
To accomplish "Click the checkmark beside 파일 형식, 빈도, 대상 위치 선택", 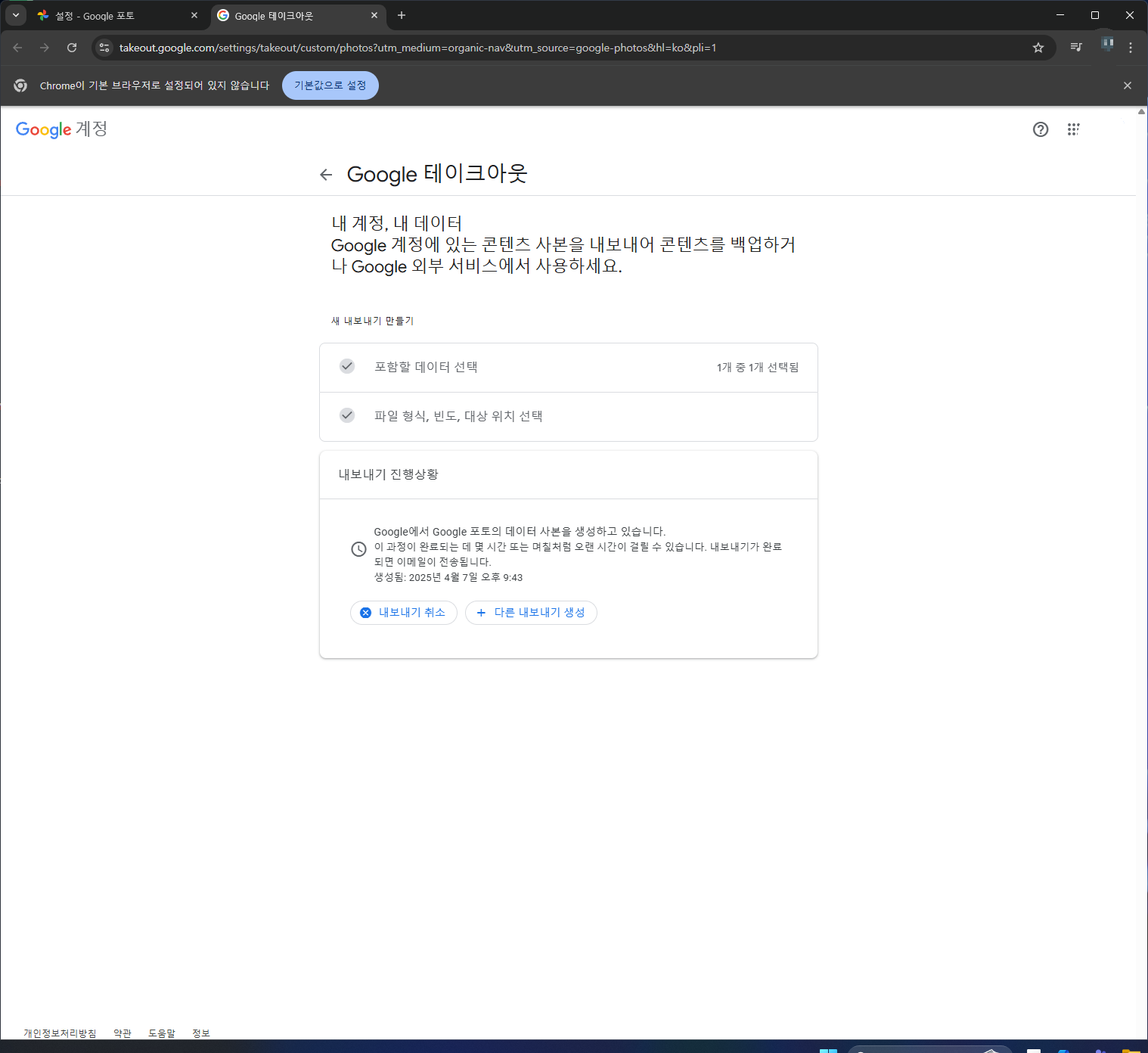I will pos(347,415).
